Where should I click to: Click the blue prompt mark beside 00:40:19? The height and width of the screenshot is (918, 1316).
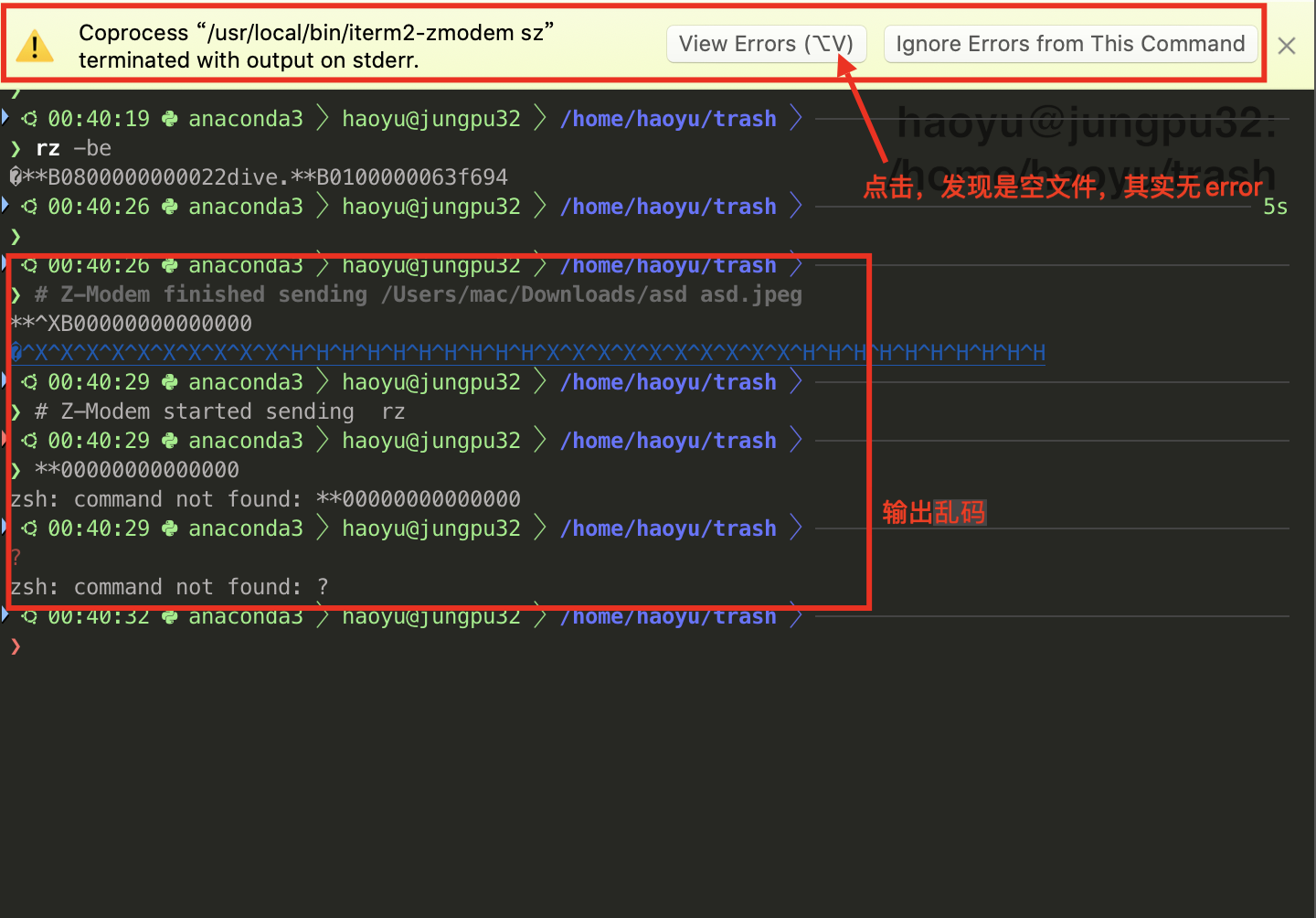tap(5, 117)
